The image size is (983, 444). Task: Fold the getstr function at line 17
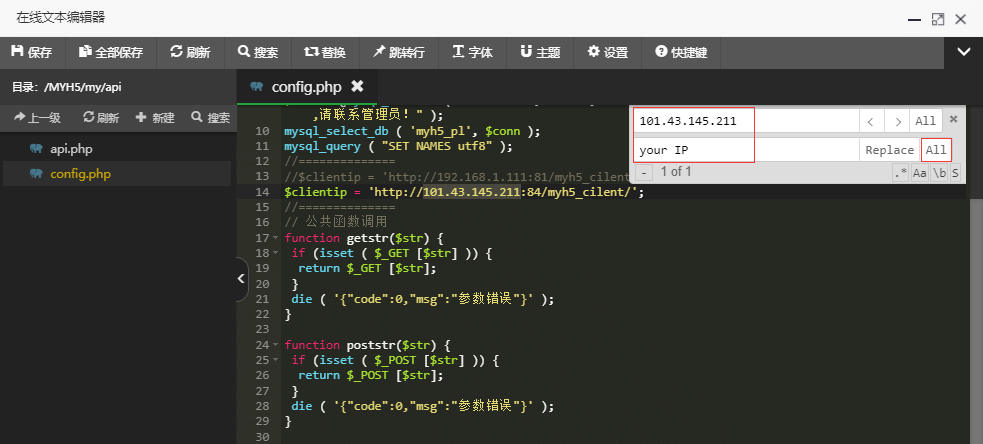pyautogui.click(x=276, y=239)
